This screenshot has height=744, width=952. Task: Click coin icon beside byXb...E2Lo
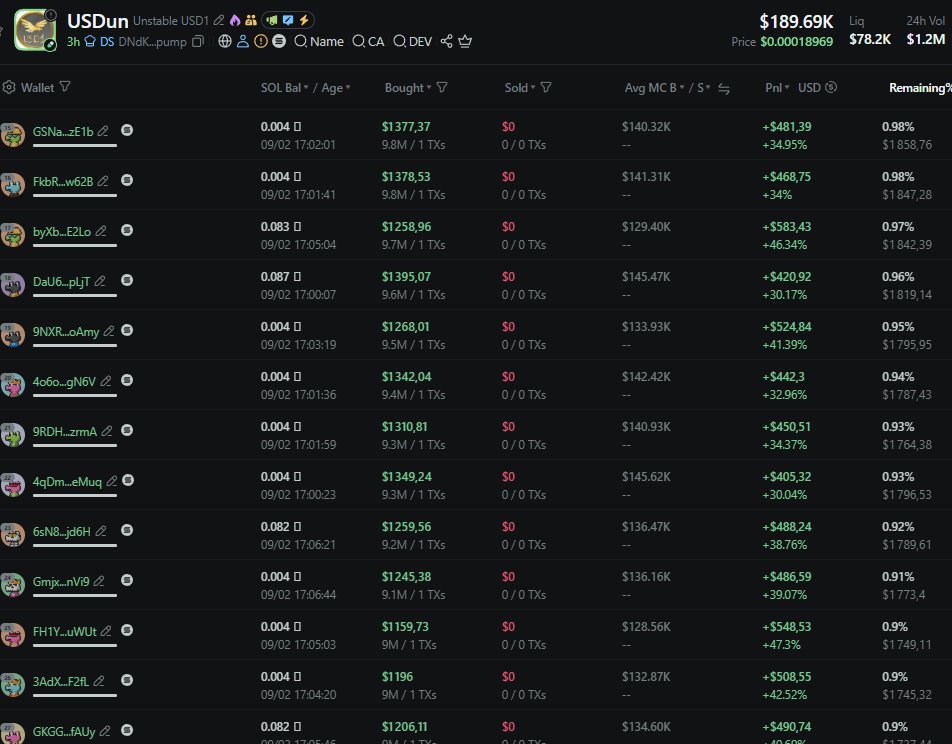coord(127,230)
